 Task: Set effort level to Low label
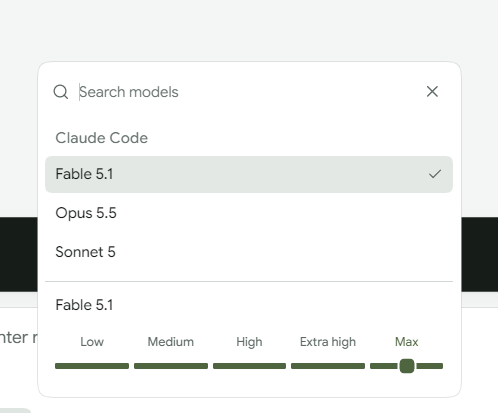tap(92, 342)
